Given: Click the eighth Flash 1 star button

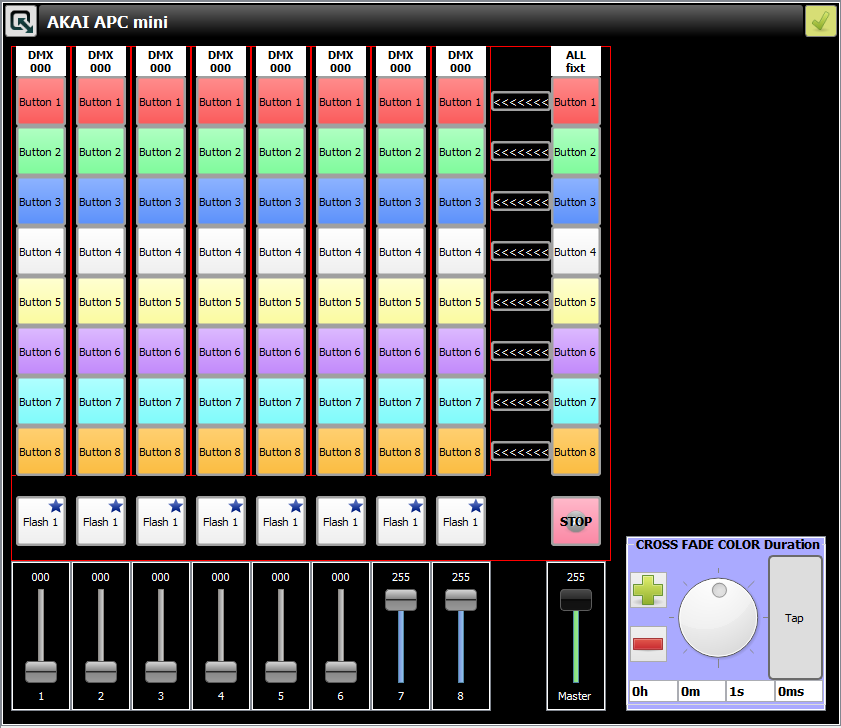Looking at the screenshot, I should (461, 521).
